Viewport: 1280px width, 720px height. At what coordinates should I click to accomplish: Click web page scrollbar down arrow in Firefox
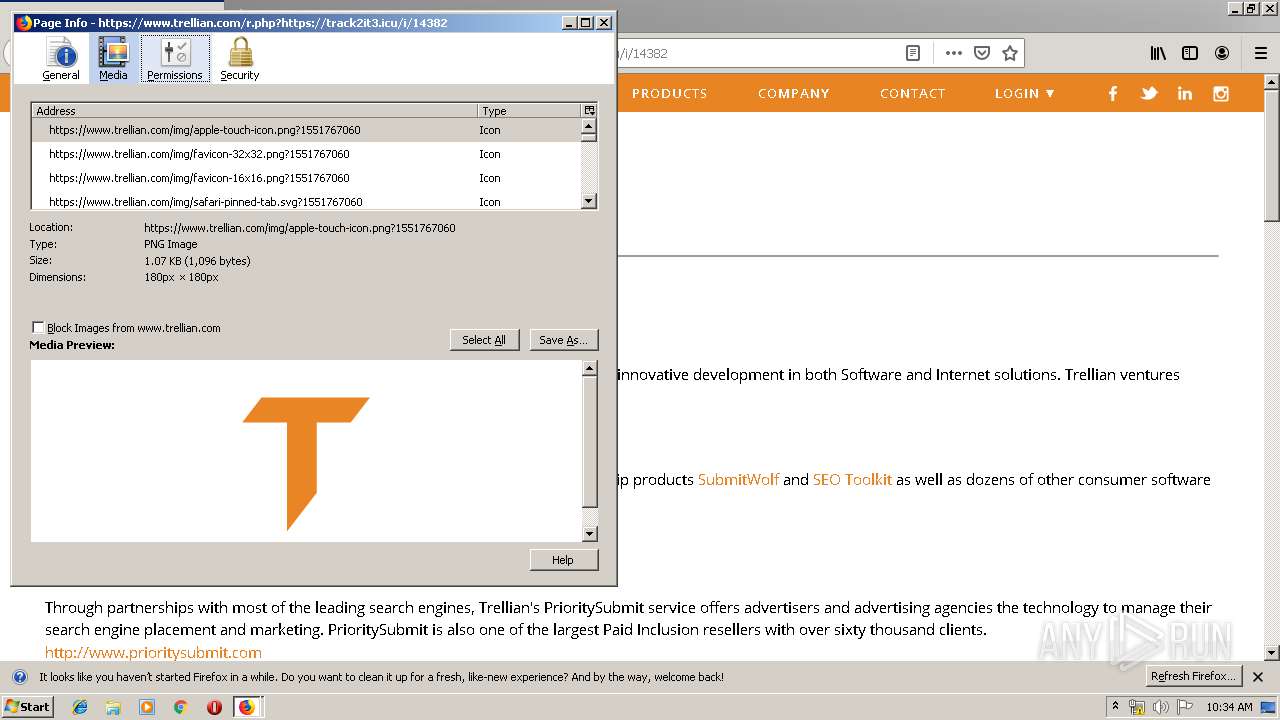[x=1271, y=653]
